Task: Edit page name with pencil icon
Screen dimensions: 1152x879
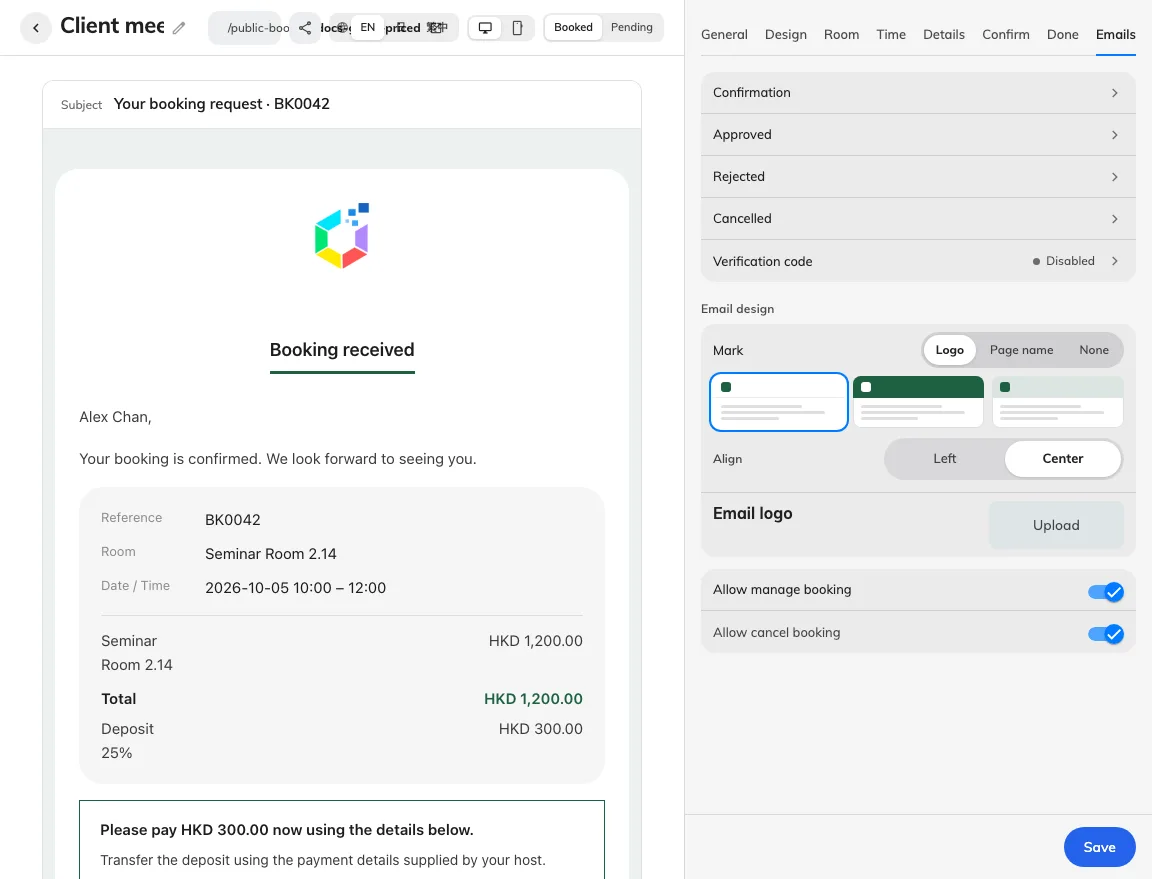Action: 179,28
